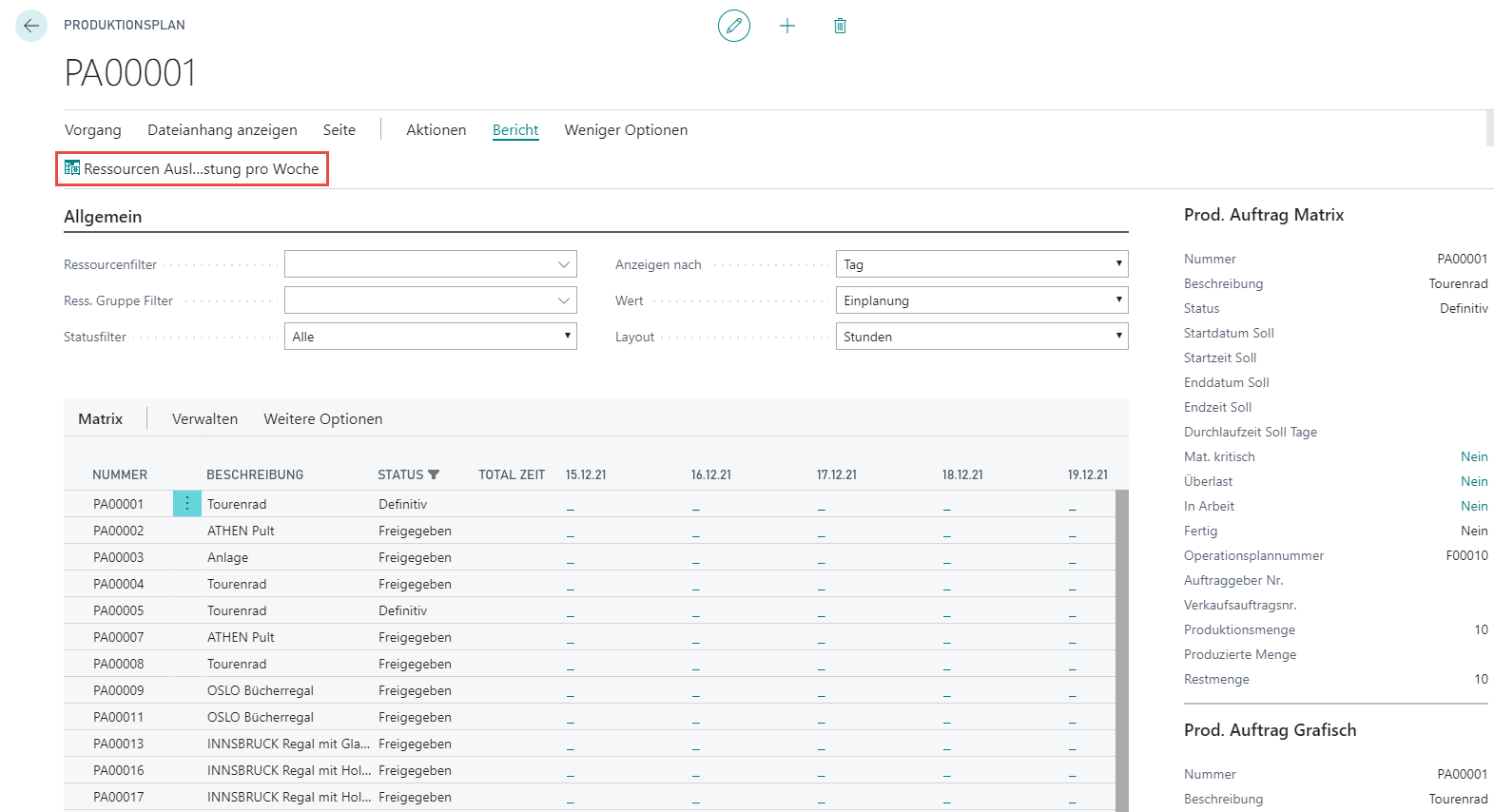This screenshot has height=812, width=1494.
Task: Select row number PA00017
Action: pos(119,797)
